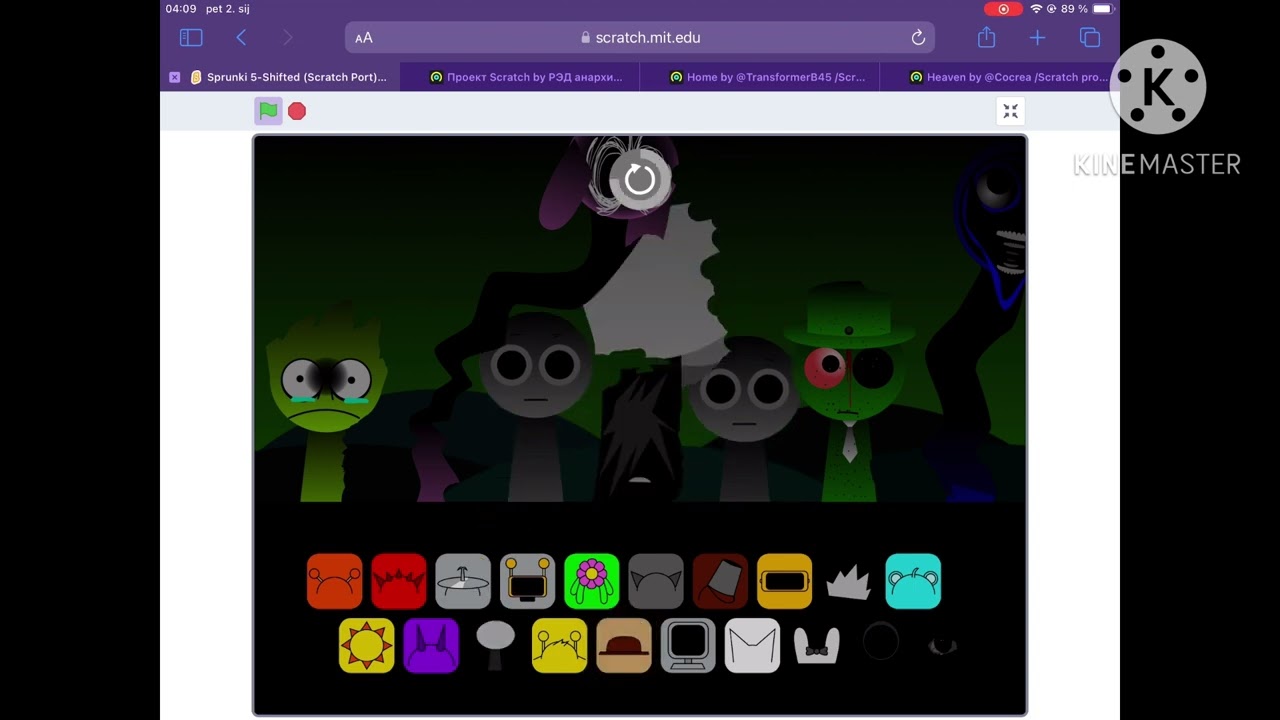Image resolution: width=1280 pixels, height=720 pixels.
Task: Select the green icon with purple flower
Action: (592, 581)
